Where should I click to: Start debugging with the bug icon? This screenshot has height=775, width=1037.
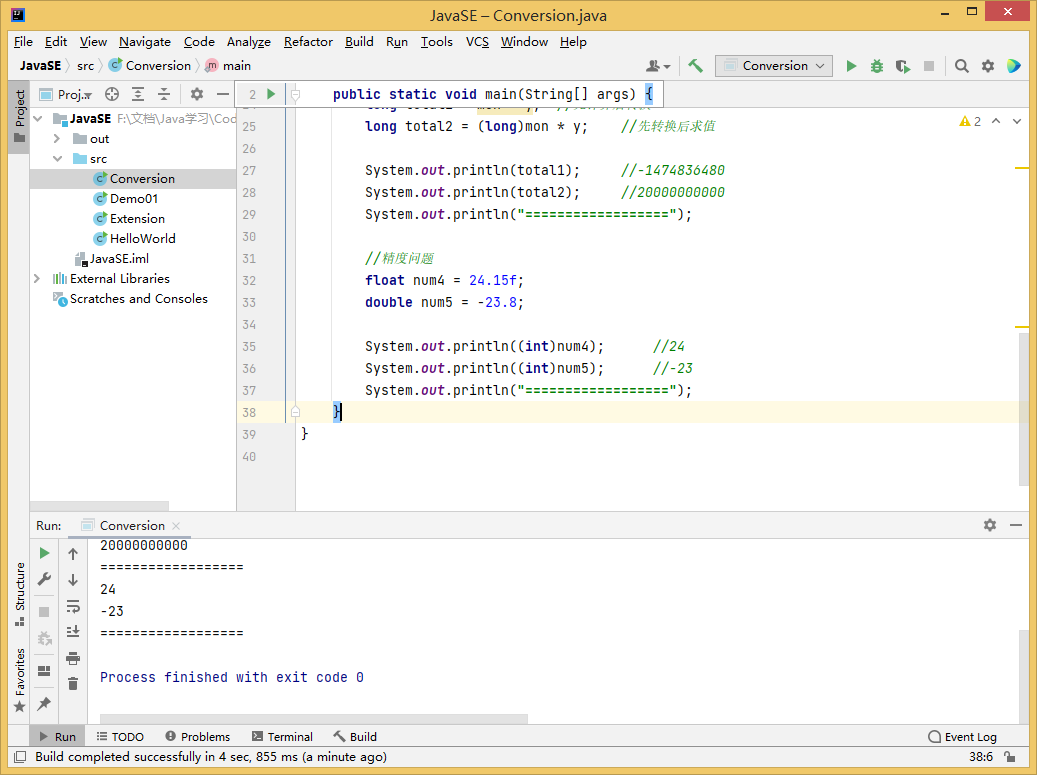click(877, 66)
